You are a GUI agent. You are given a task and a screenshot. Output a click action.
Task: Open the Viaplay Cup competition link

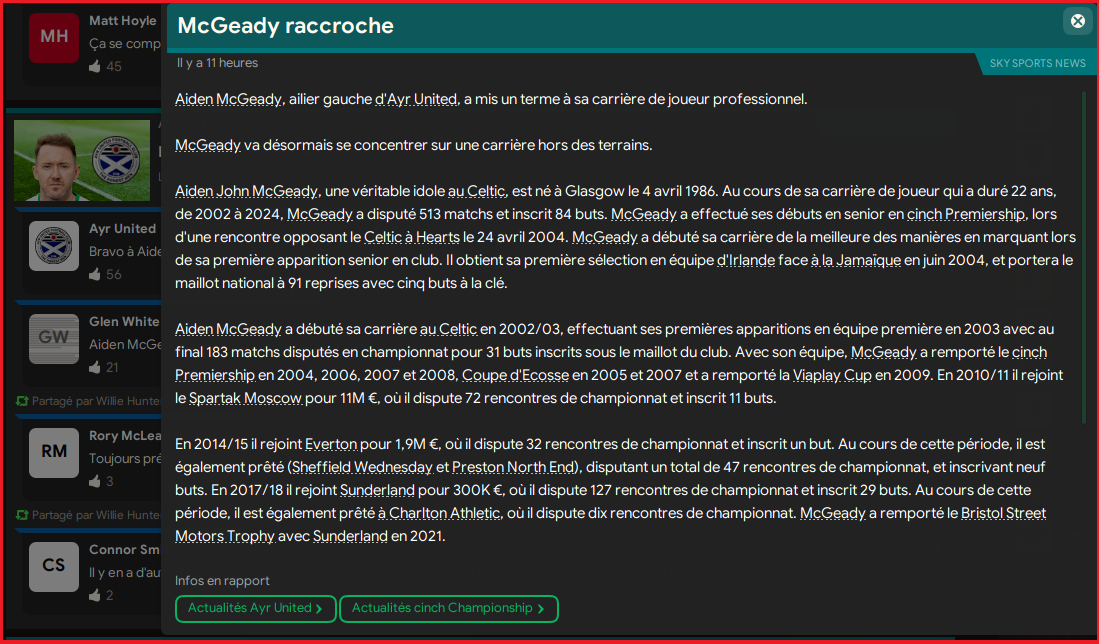832,376
